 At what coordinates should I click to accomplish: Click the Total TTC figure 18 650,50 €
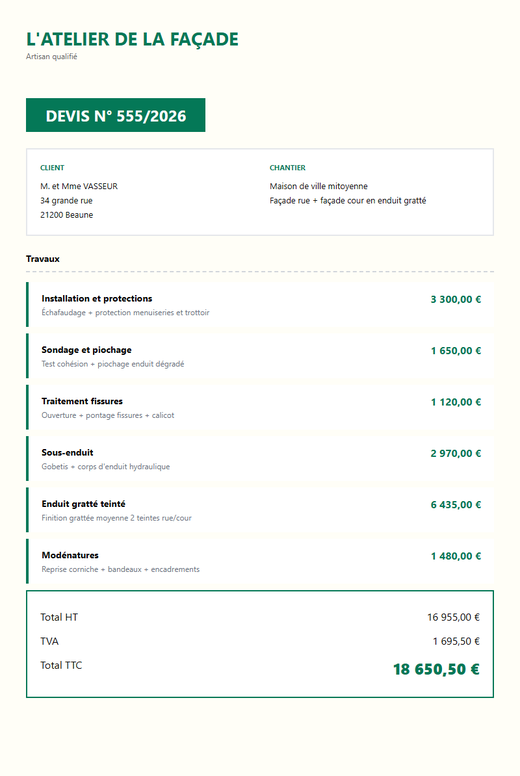436,669
